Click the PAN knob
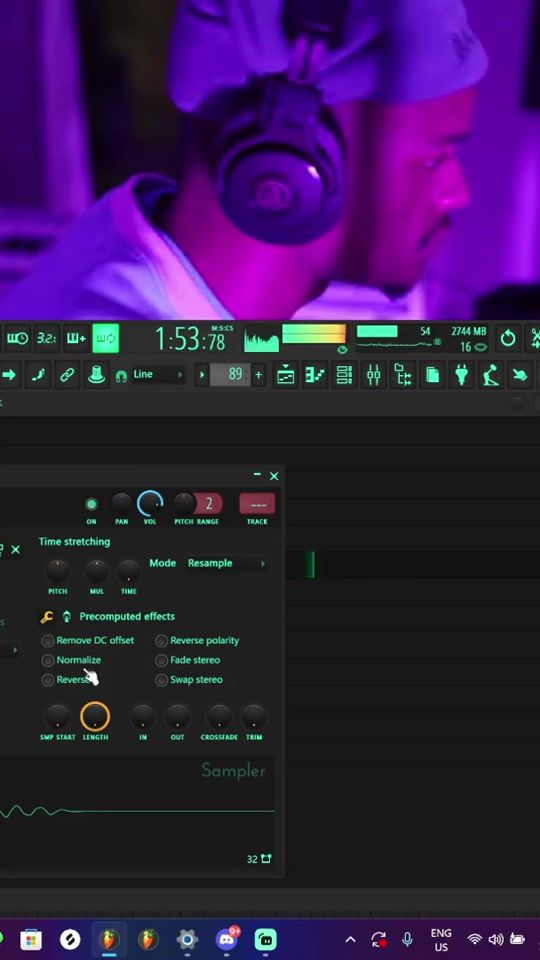Image resolution: width=540 pixels, height=960 pixels. tap(121, 504)
